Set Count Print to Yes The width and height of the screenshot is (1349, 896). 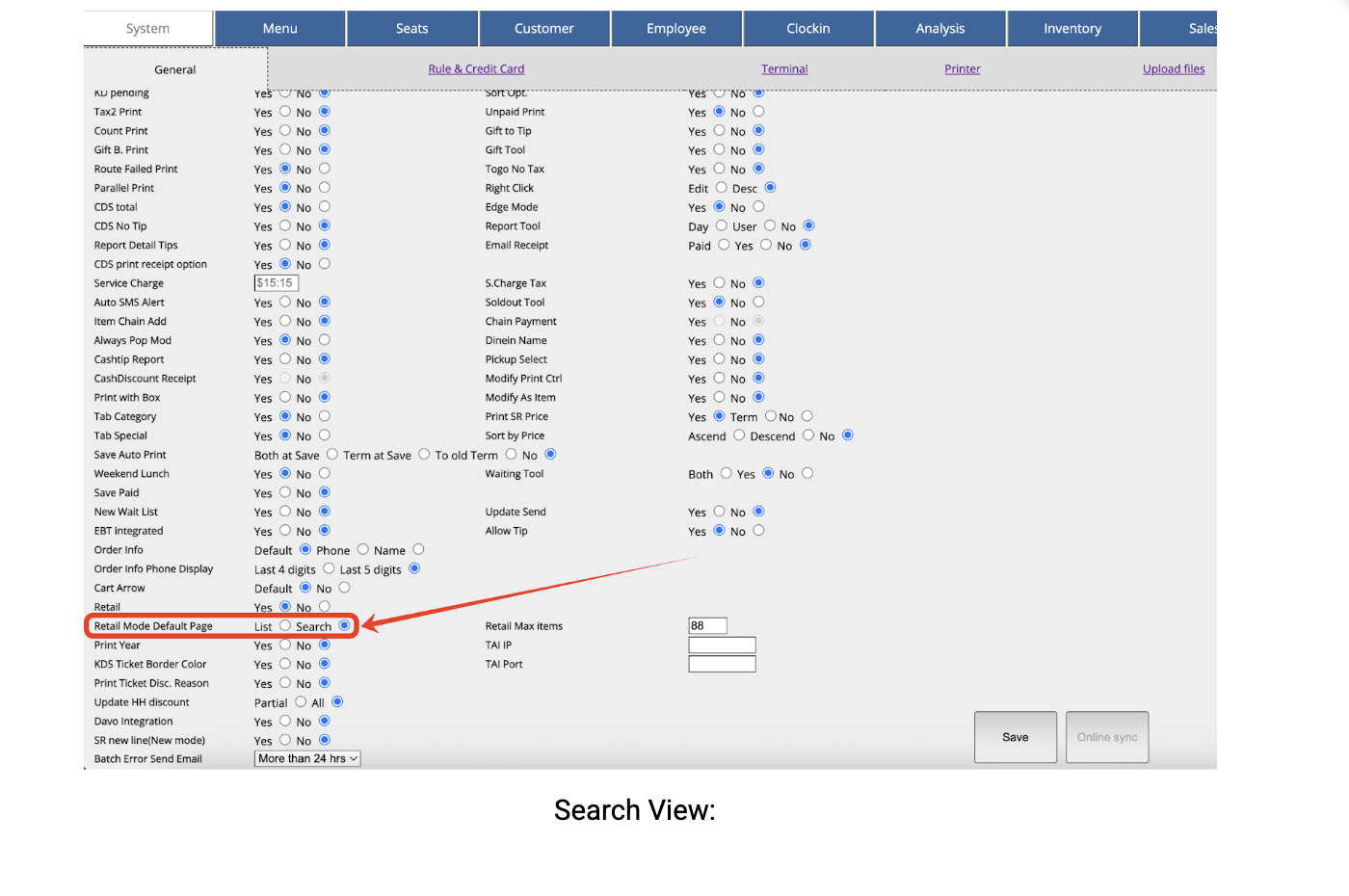285,130
